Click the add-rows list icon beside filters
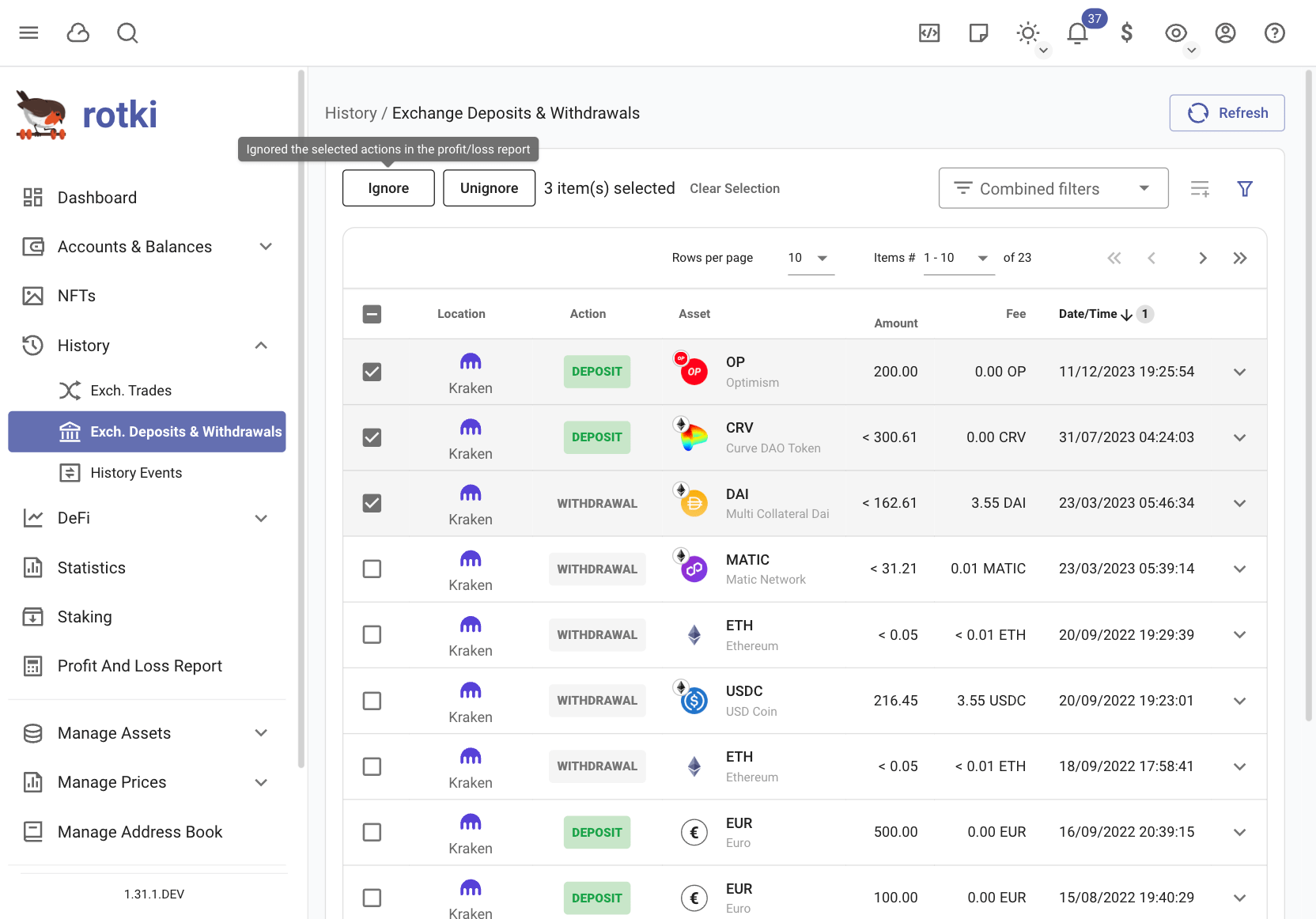 [1200, 188]
